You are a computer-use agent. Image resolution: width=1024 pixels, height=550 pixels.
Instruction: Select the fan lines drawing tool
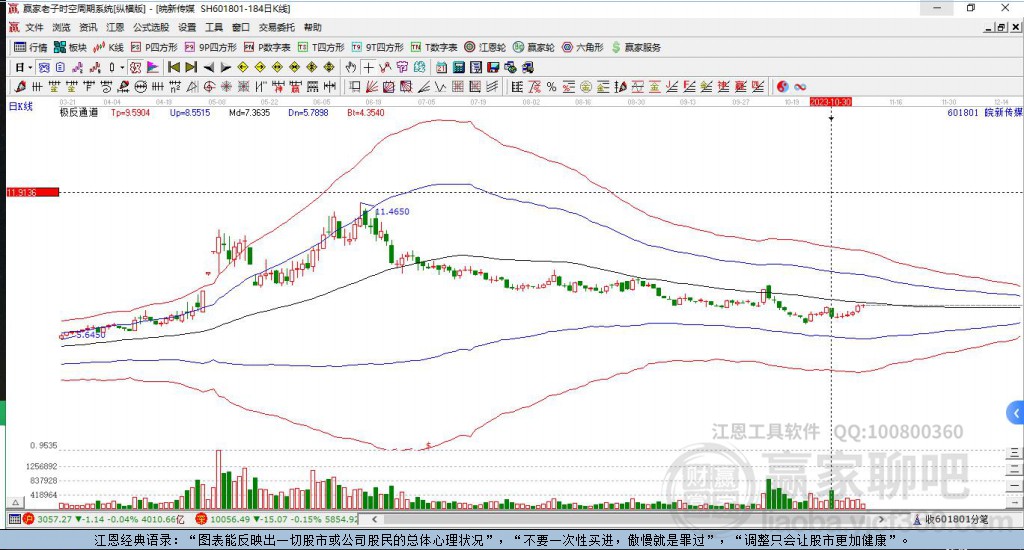[x=372, y=87]
